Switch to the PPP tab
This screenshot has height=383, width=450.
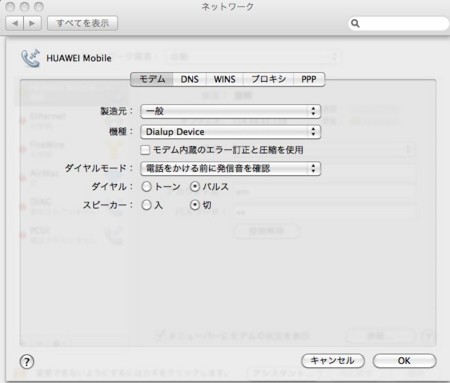pyautogui.click(x=309, y=79)
